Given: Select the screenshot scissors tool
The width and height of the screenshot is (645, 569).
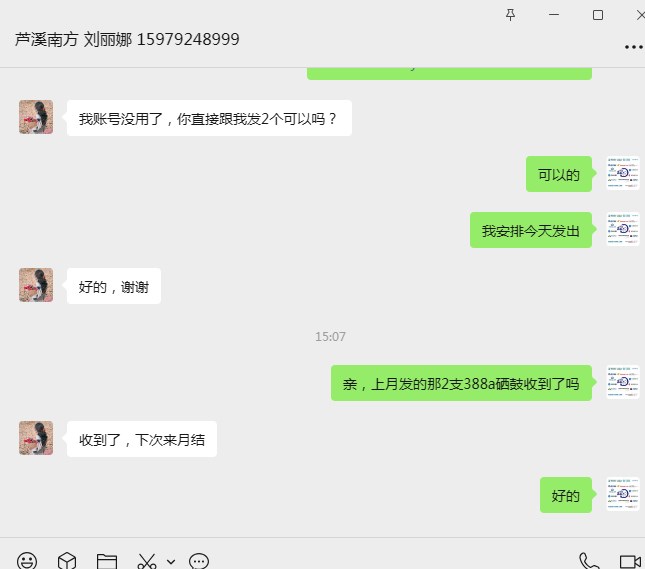Looking at the screenshot, I should [147, 561].
